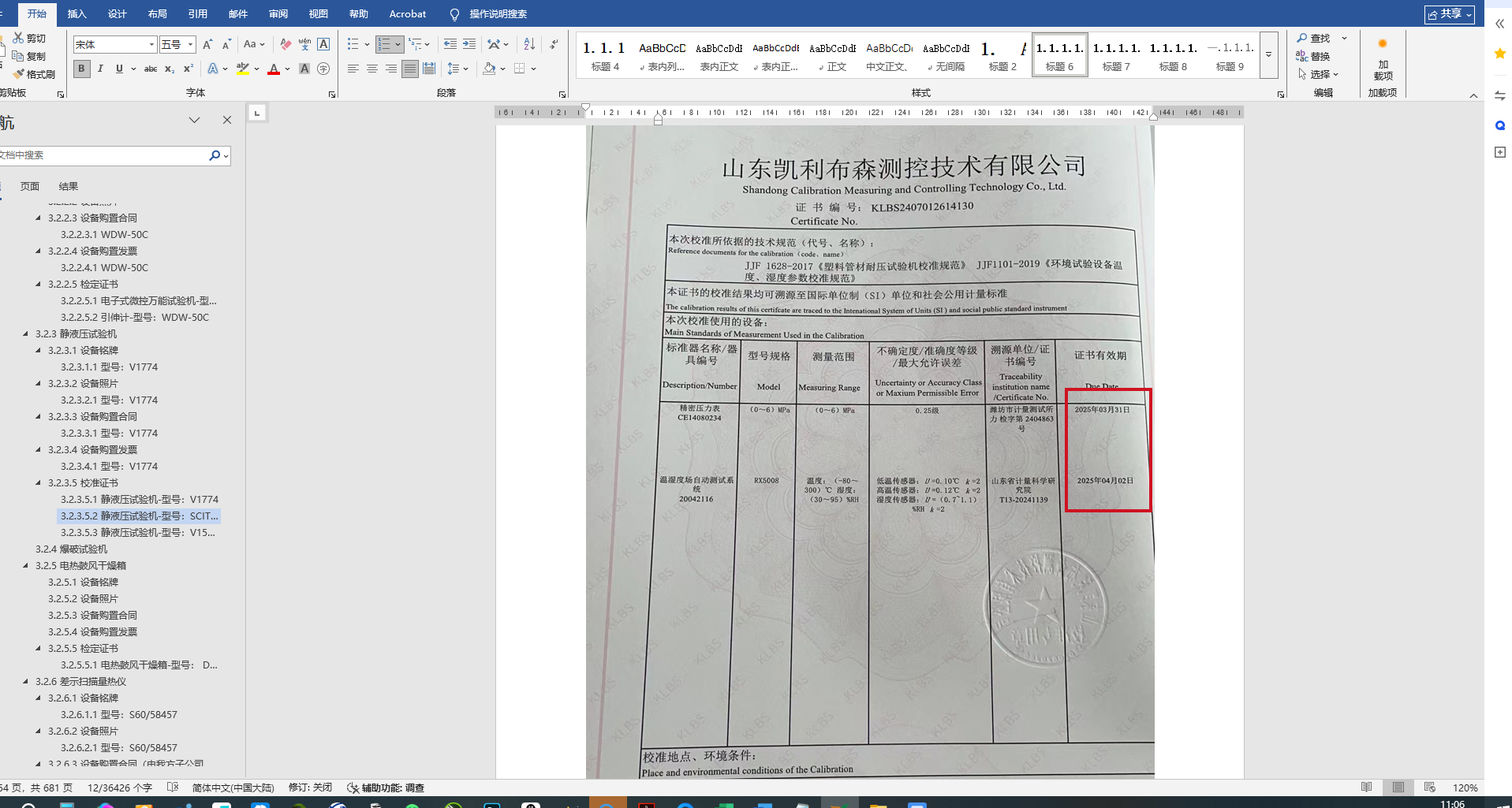Click the navigation pane document search field
This screenshot has height=808, width=1512.
point(103,155)
